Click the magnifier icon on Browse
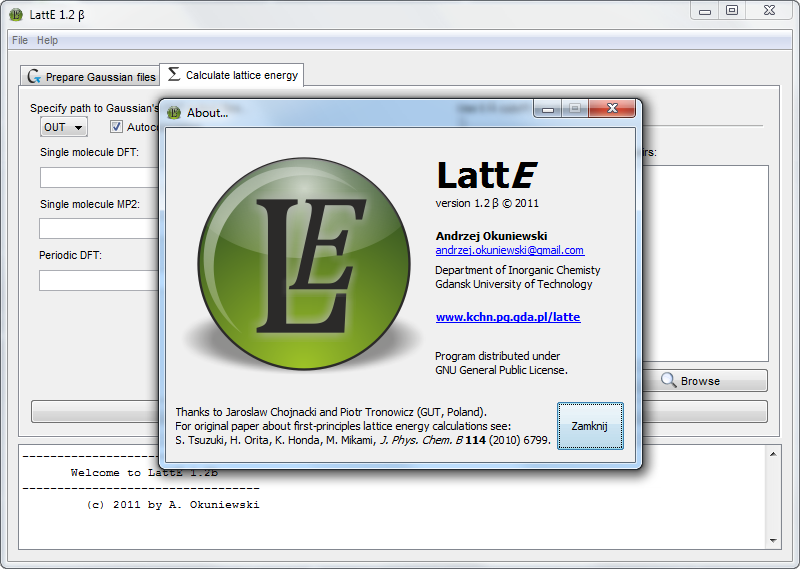Viewport: 800px width, 569px height. 668,380
